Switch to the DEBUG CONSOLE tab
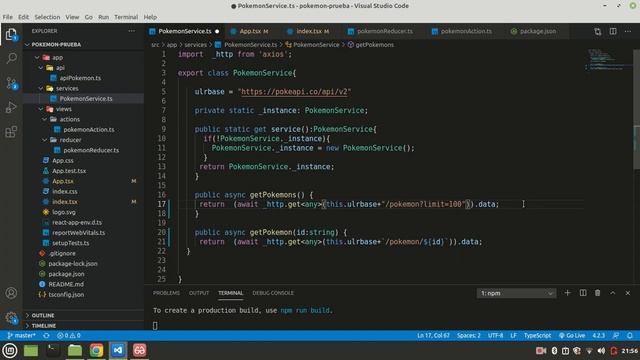 pyautogui.click(x=273, y=293)
